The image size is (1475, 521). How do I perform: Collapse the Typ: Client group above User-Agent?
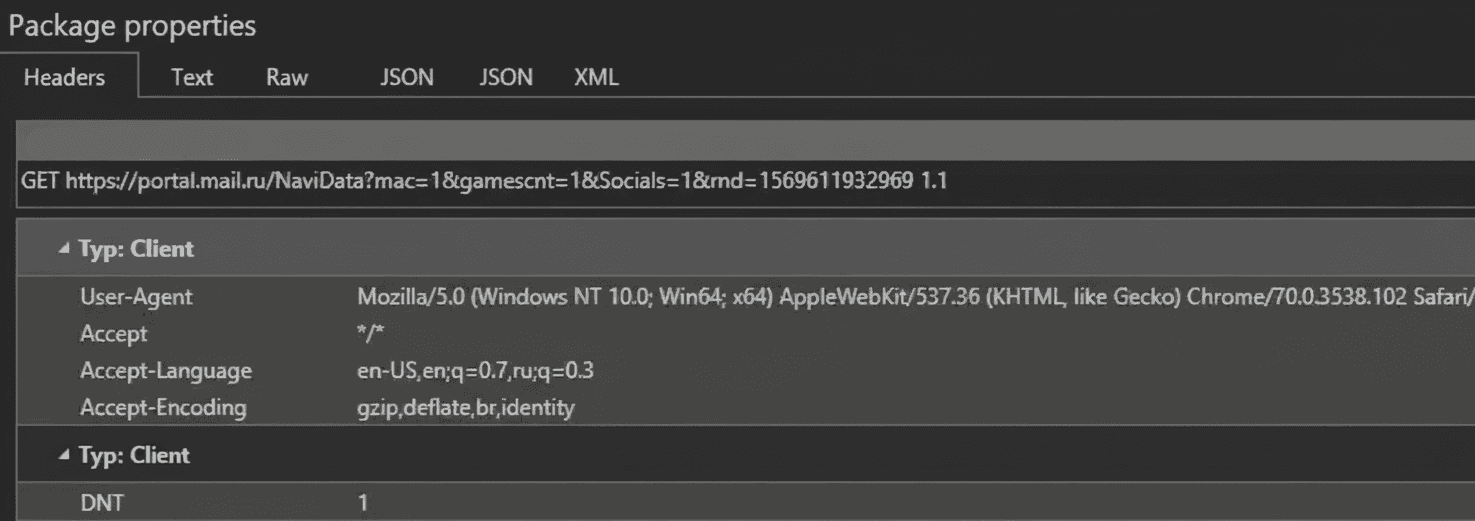coord(65,249)
